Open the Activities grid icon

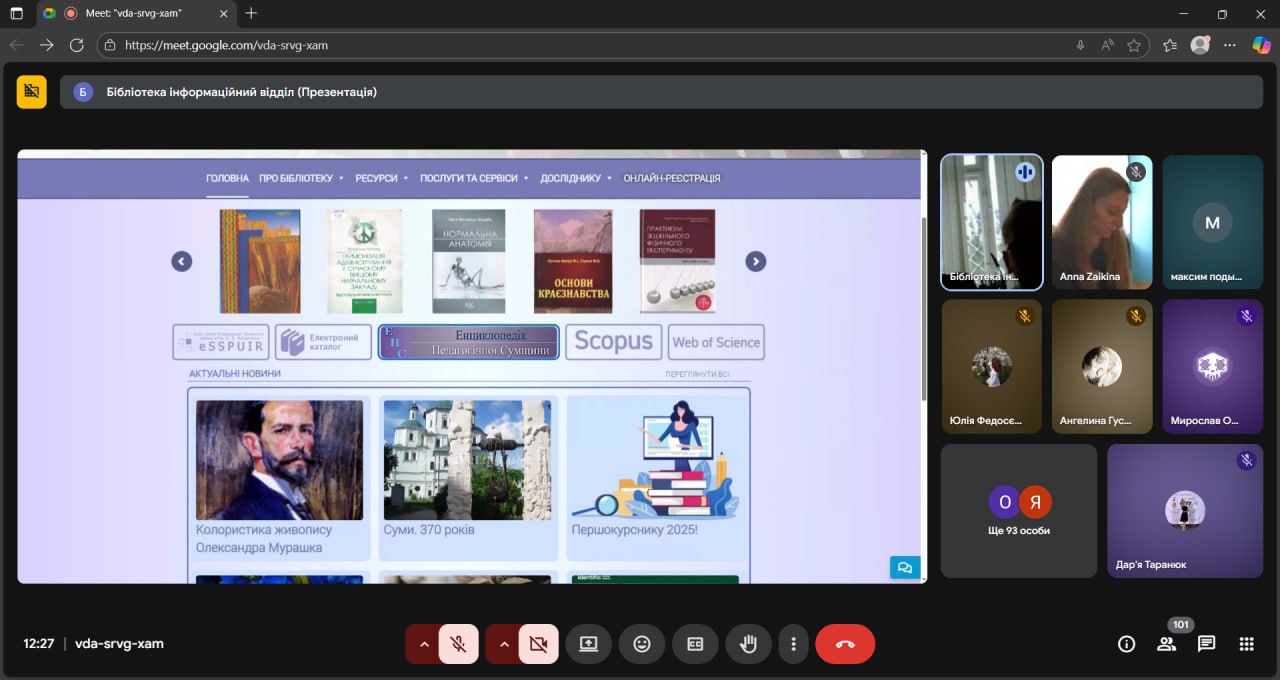coord(1246,644)
